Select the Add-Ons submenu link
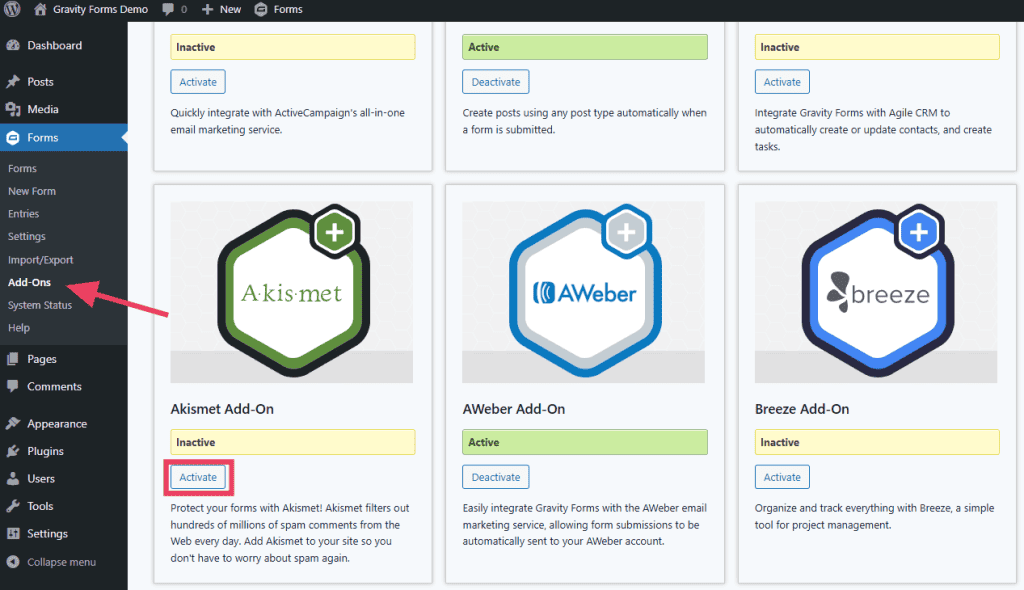This screenshot has height=590, width=1024. click(29, 282)
